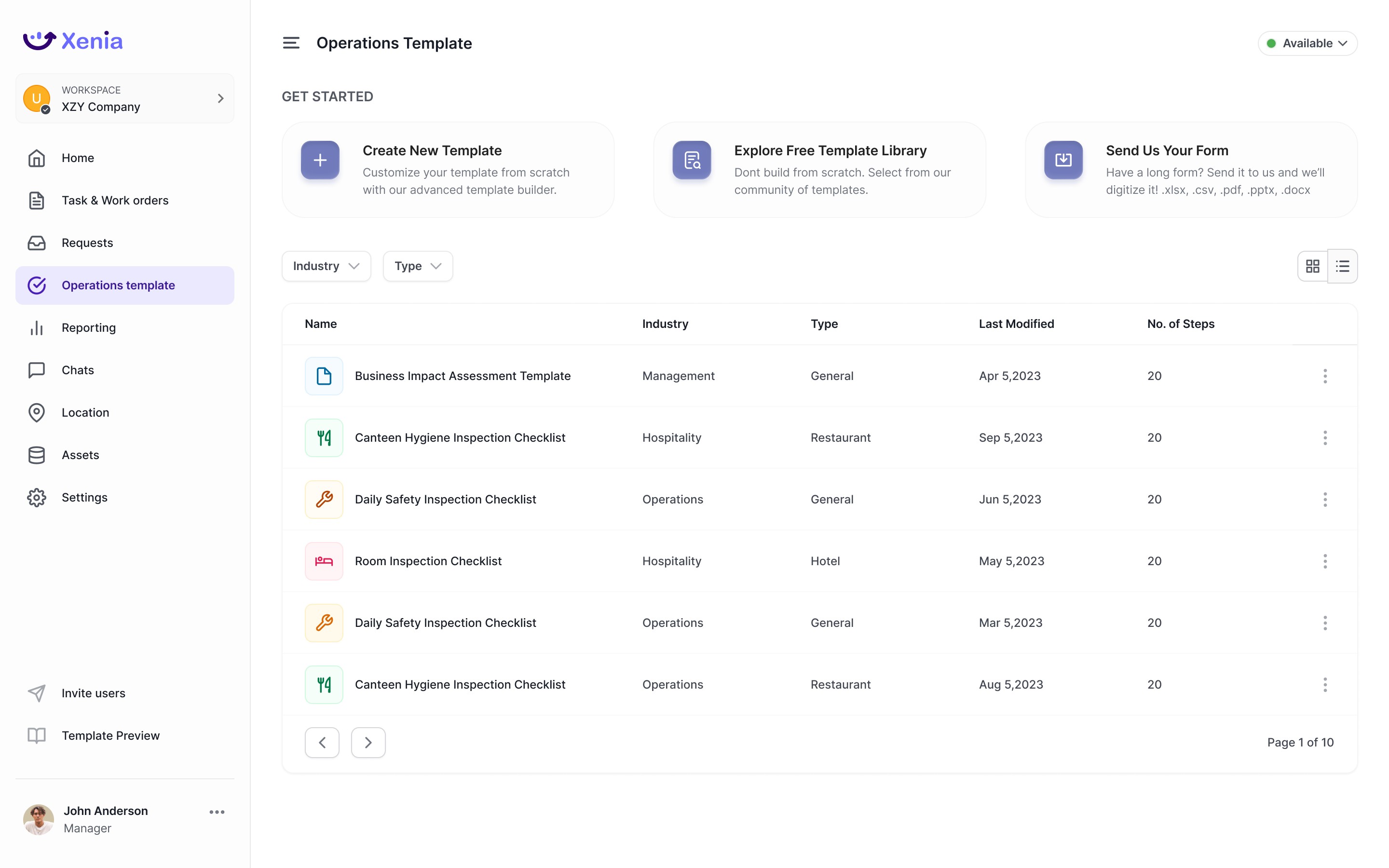Expand the Industry filter dropdown
Image resolution: width=1389 pixels, height=868 pixels.
pos(326,266)
